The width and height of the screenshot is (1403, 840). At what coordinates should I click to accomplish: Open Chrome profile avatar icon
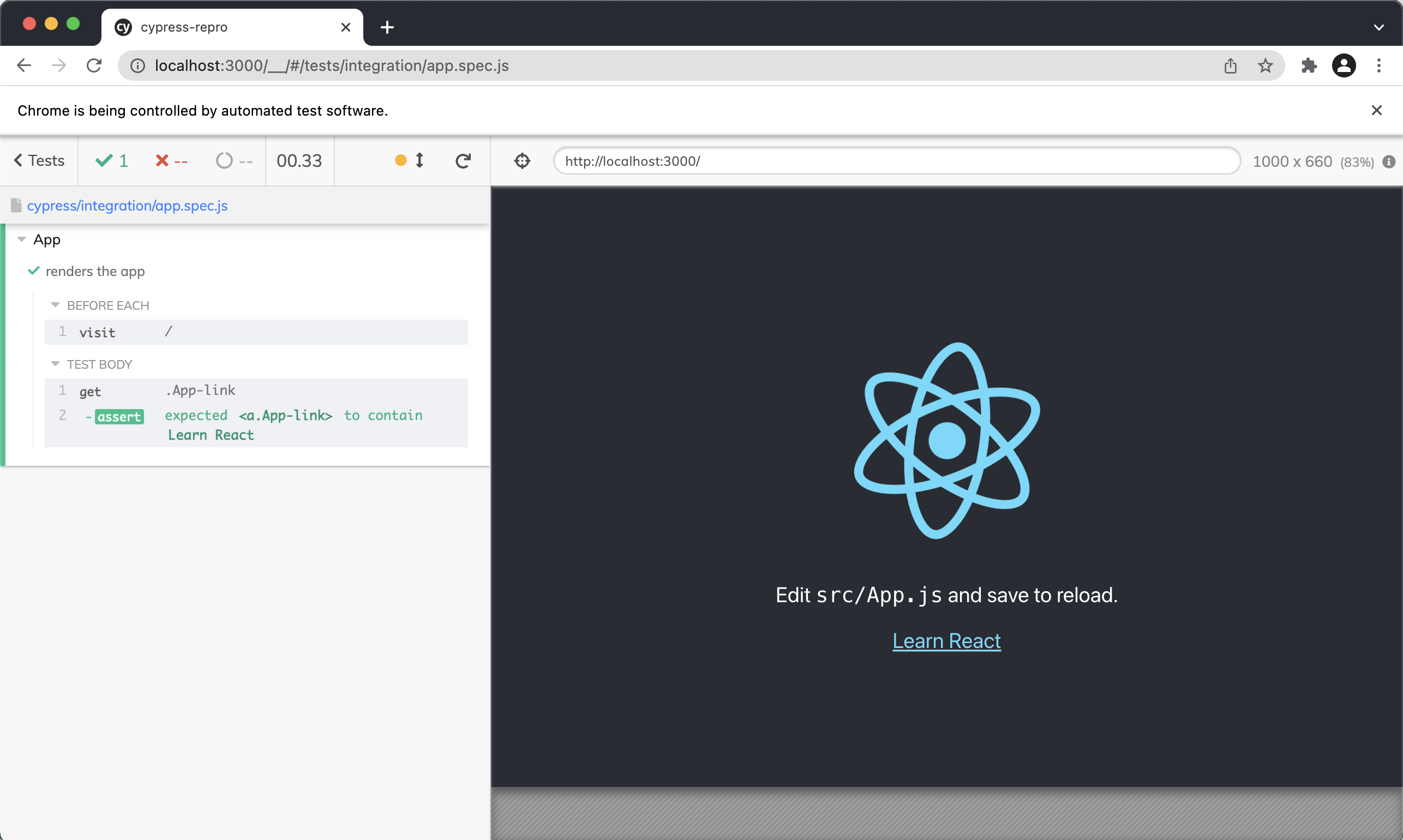point(1344,65)
